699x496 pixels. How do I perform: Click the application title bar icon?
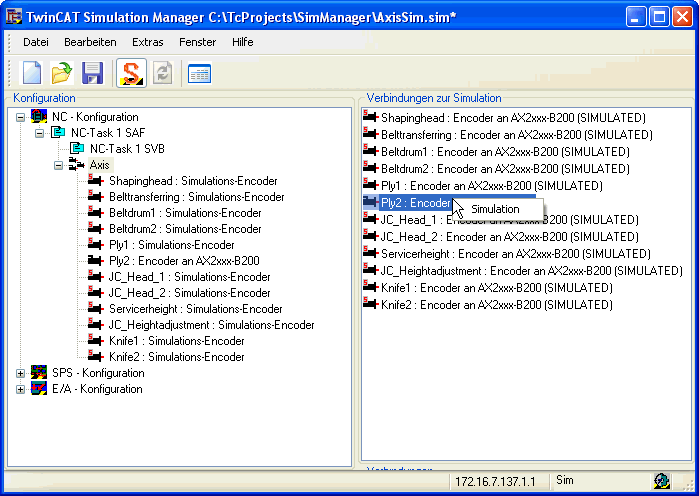[13, 17]
